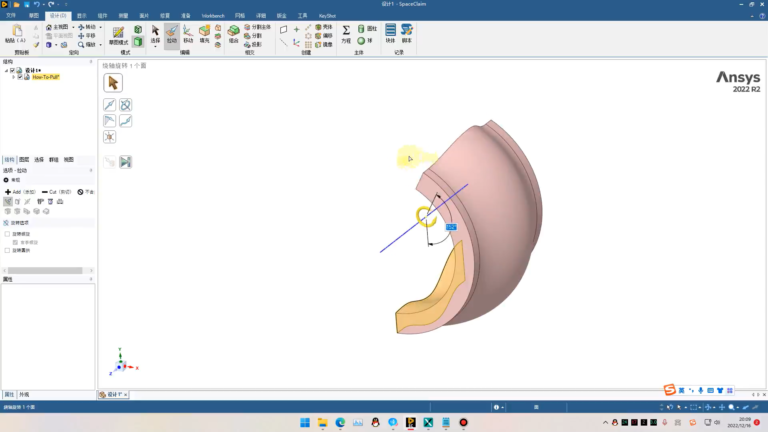
Task: Click the Mirror (镜像) create tool
Action: (x=324, y=45)
